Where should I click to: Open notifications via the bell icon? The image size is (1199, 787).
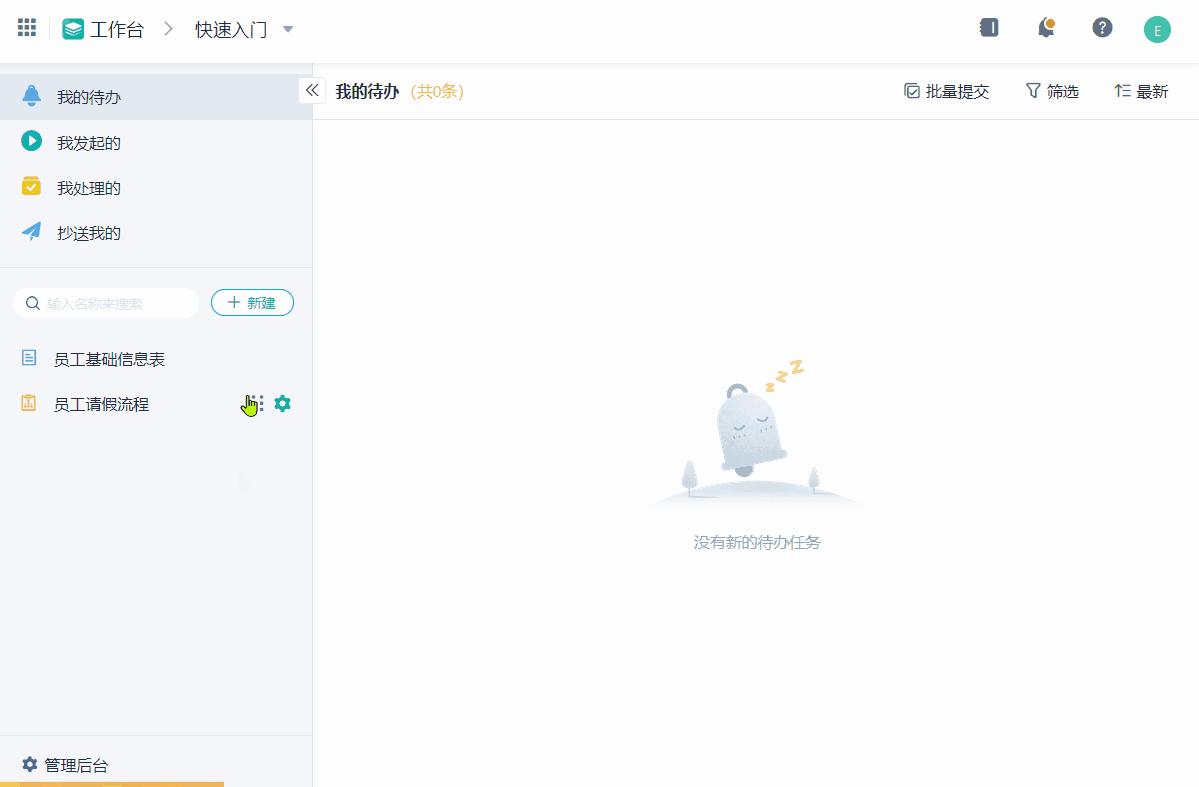pos(1045,27)
